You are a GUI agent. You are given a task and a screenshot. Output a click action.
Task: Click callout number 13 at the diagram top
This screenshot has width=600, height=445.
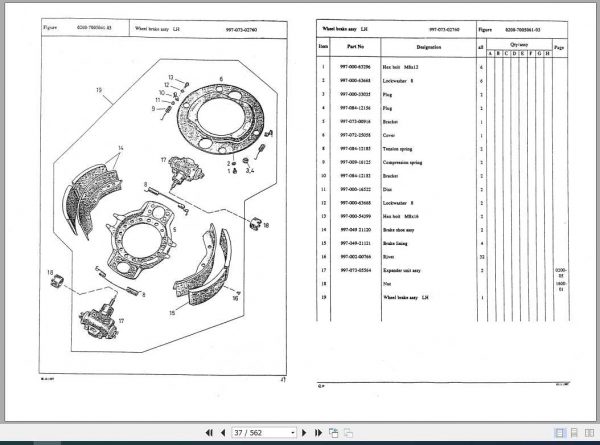point(171,77)
